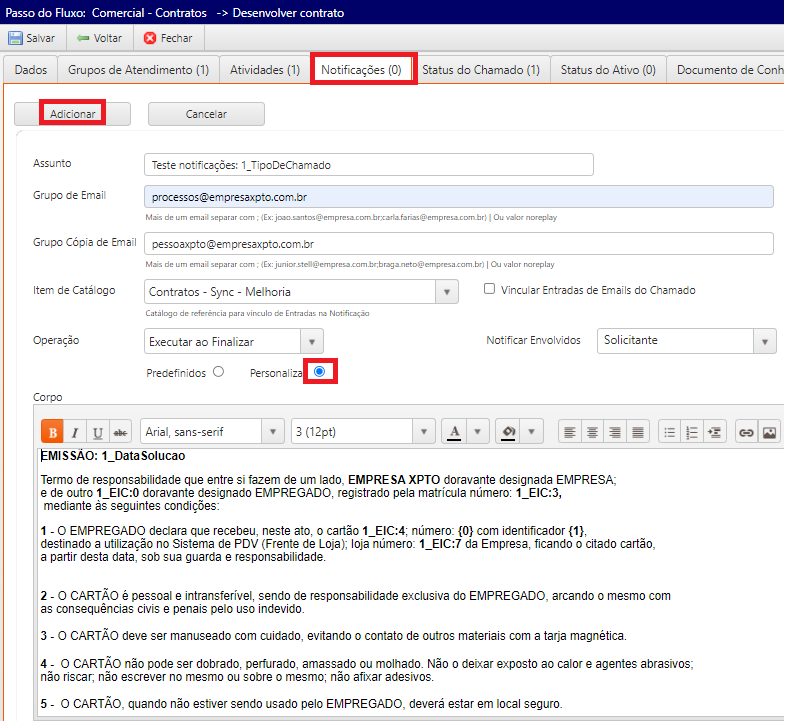The width and height of the screenshot is (785, 721).
Task: Apply strikethrough formatting in the editor
Action: tap(121, 432)
